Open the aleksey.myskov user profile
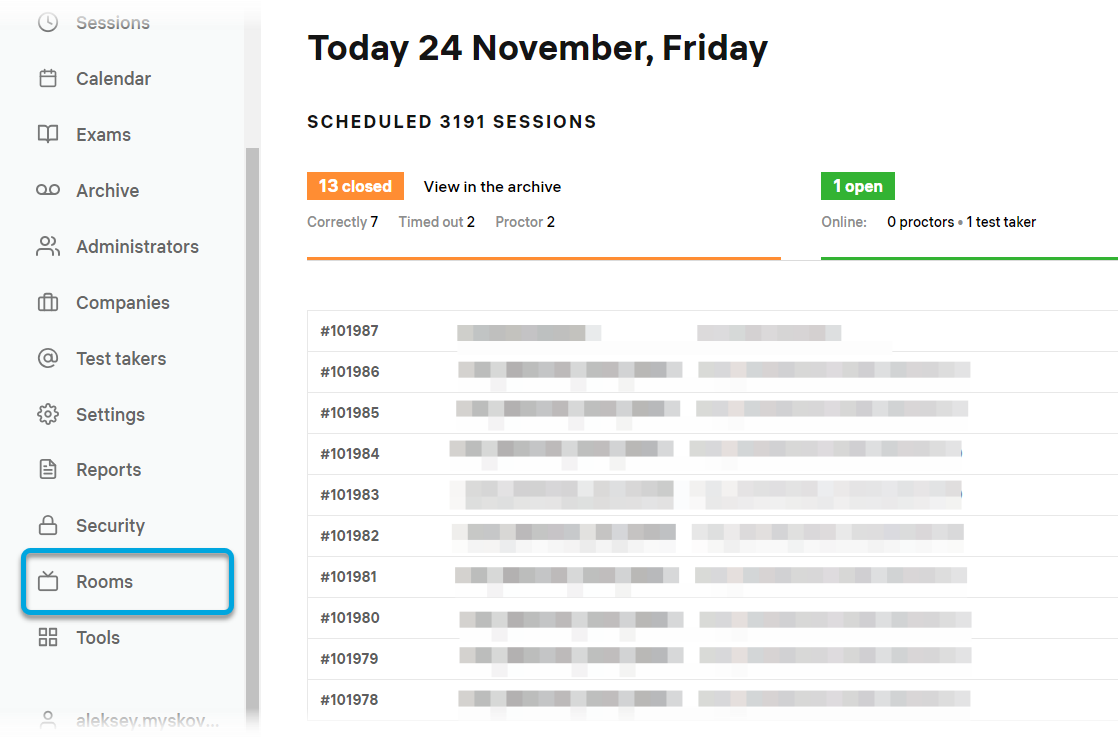 (x=147, y=720)
